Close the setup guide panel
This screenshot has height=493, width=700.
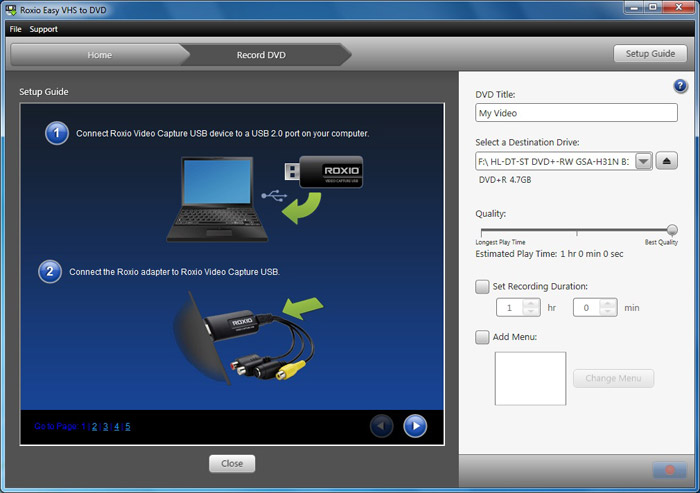pyautogui.click(x=232, y=464)
